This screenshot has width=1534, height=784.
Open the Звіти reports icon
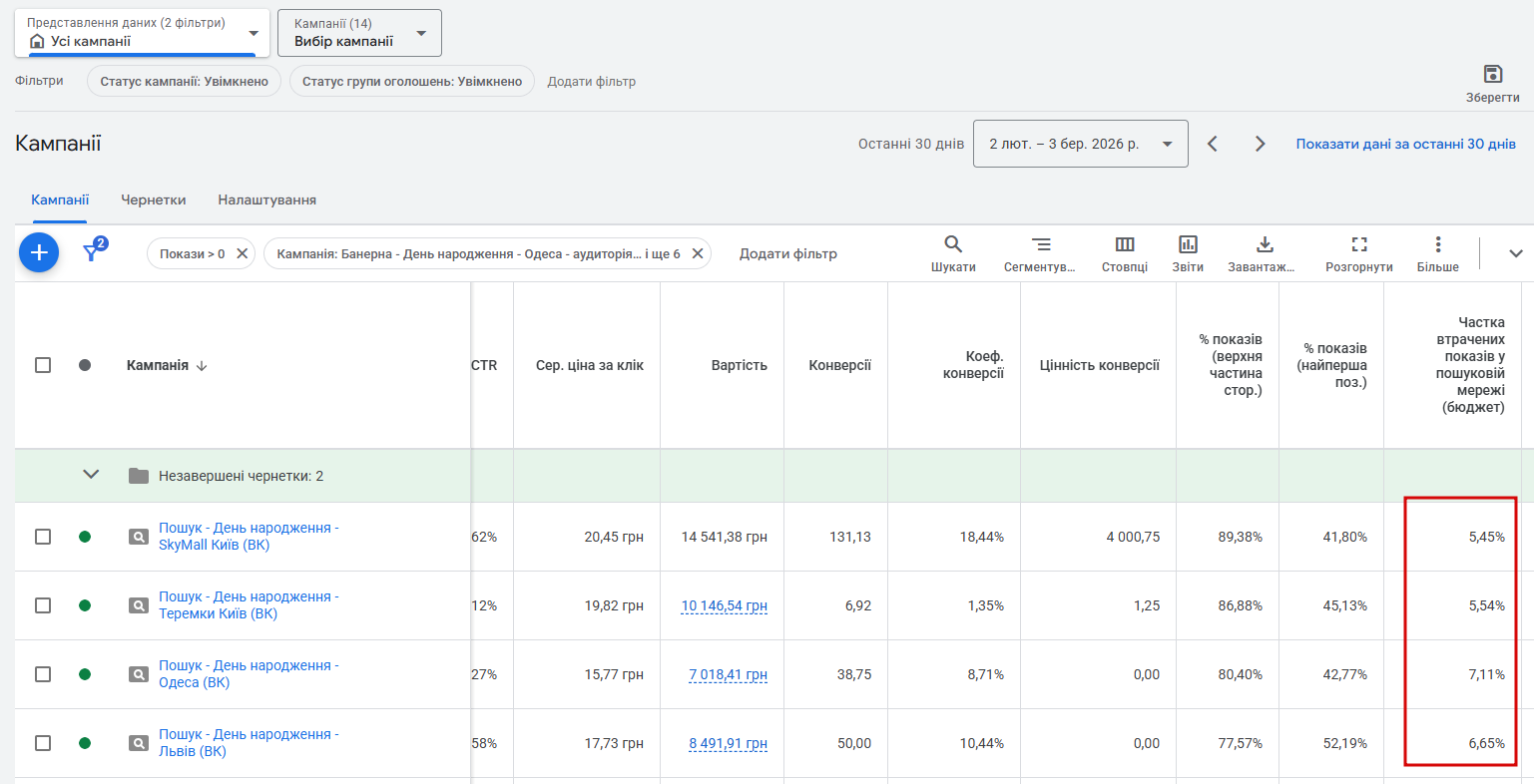tap(1188, 244)
